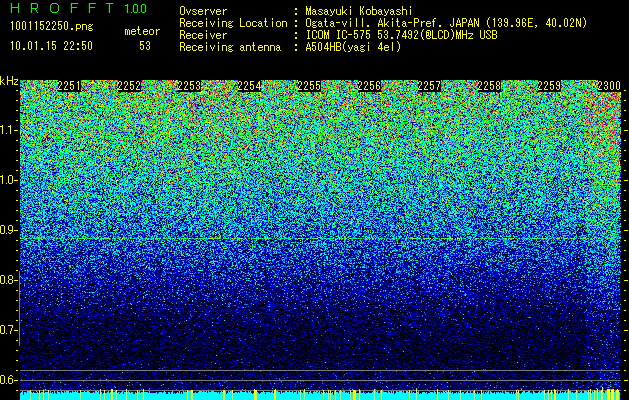Click the HROFFT 1.0.0 title text
629x400 pixels.
point(79,8)
